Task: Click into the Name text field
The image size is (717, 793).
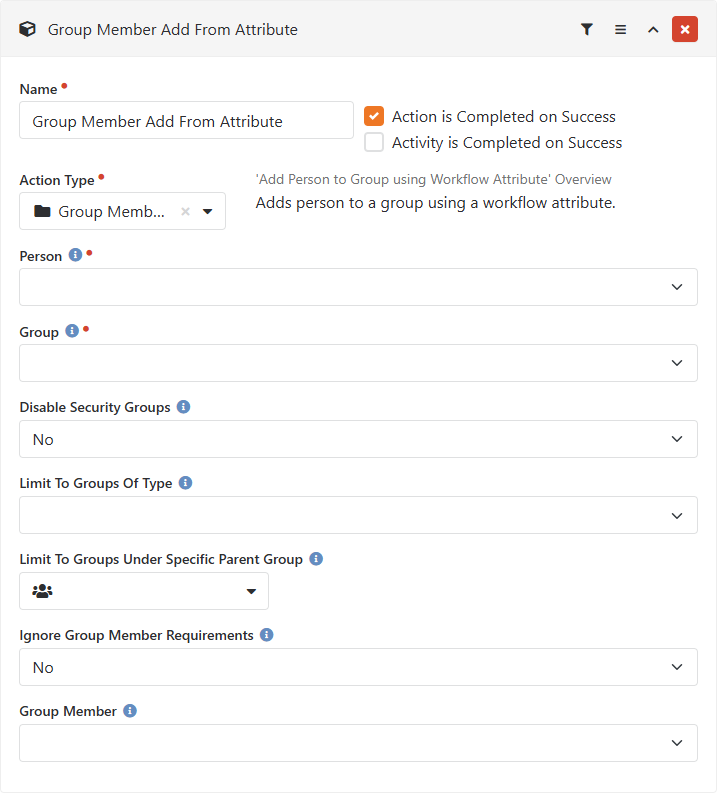Action: click(186, 121)
